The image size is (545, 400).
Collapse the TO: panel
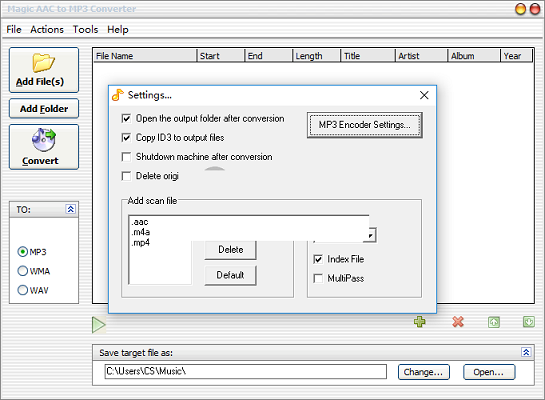[x=70, y=209]
